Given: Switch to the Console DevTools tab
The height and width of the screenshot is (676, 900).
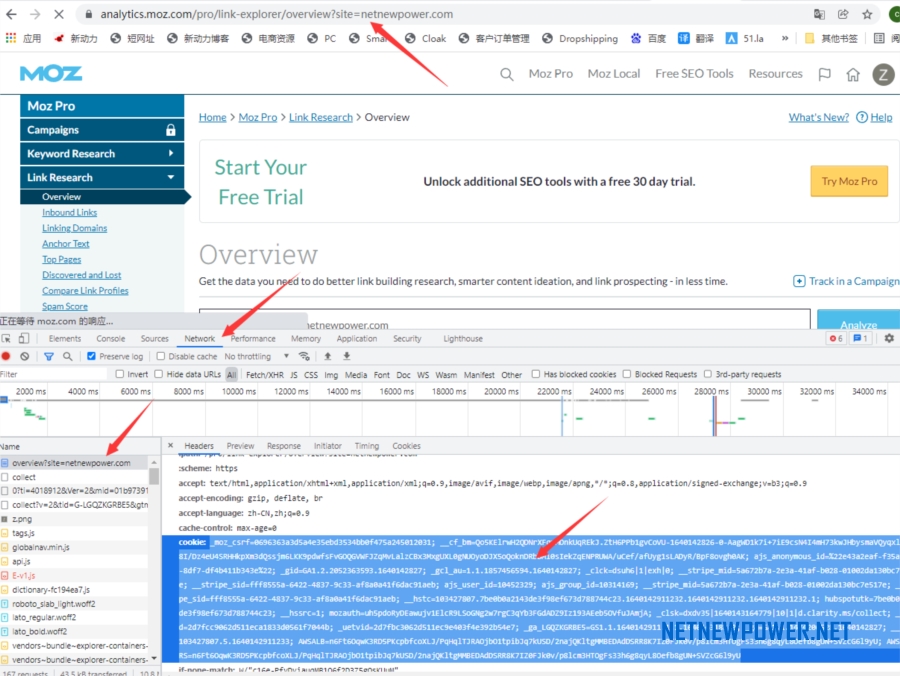Looking at the screenshot, I should click(x=111, y=339).
